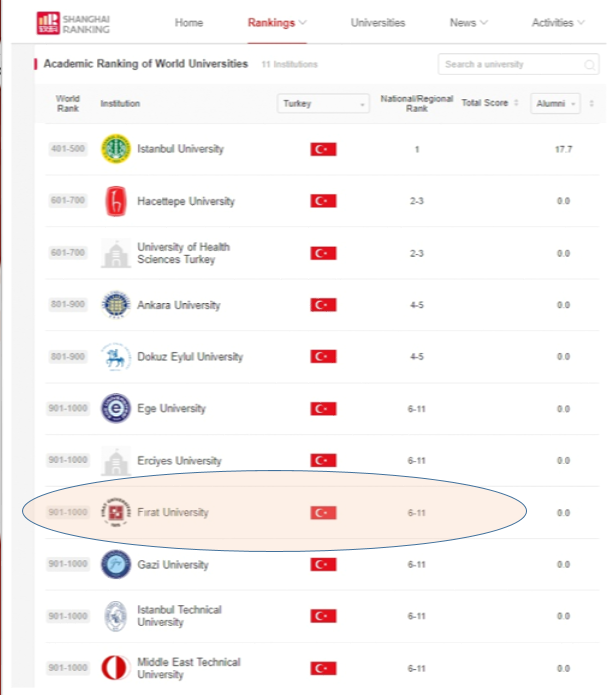
Task: Click the Firat University logo
Action: (x=116, y=512)
